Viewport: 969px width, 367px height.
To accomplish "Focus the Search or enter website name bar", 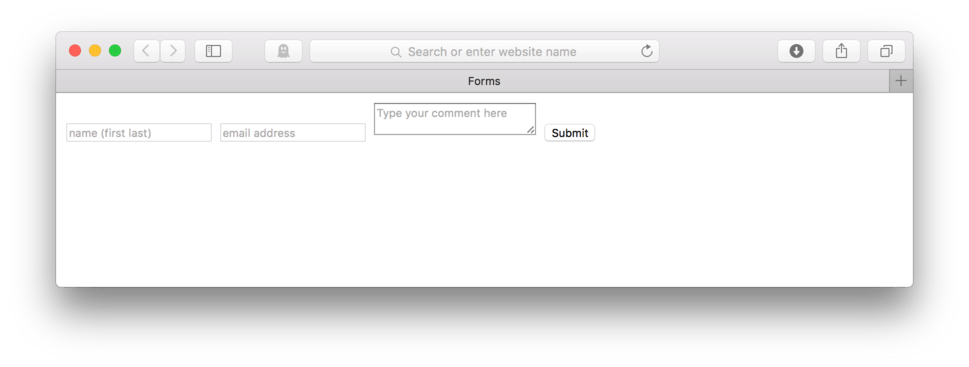I will [484, 51].
